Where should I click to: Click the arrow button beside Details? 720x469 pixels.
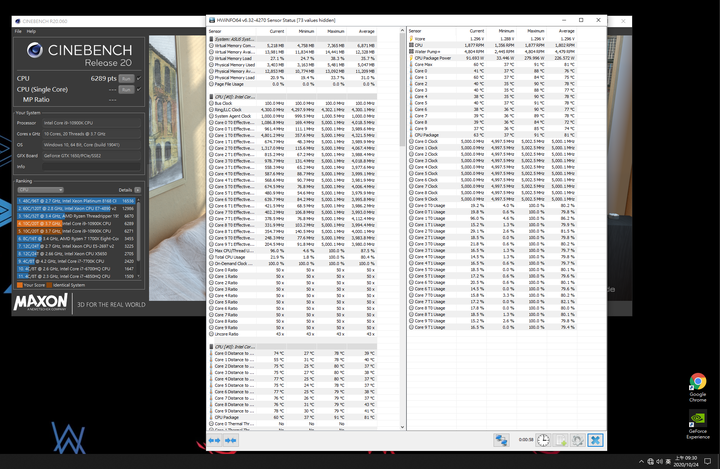137,190
